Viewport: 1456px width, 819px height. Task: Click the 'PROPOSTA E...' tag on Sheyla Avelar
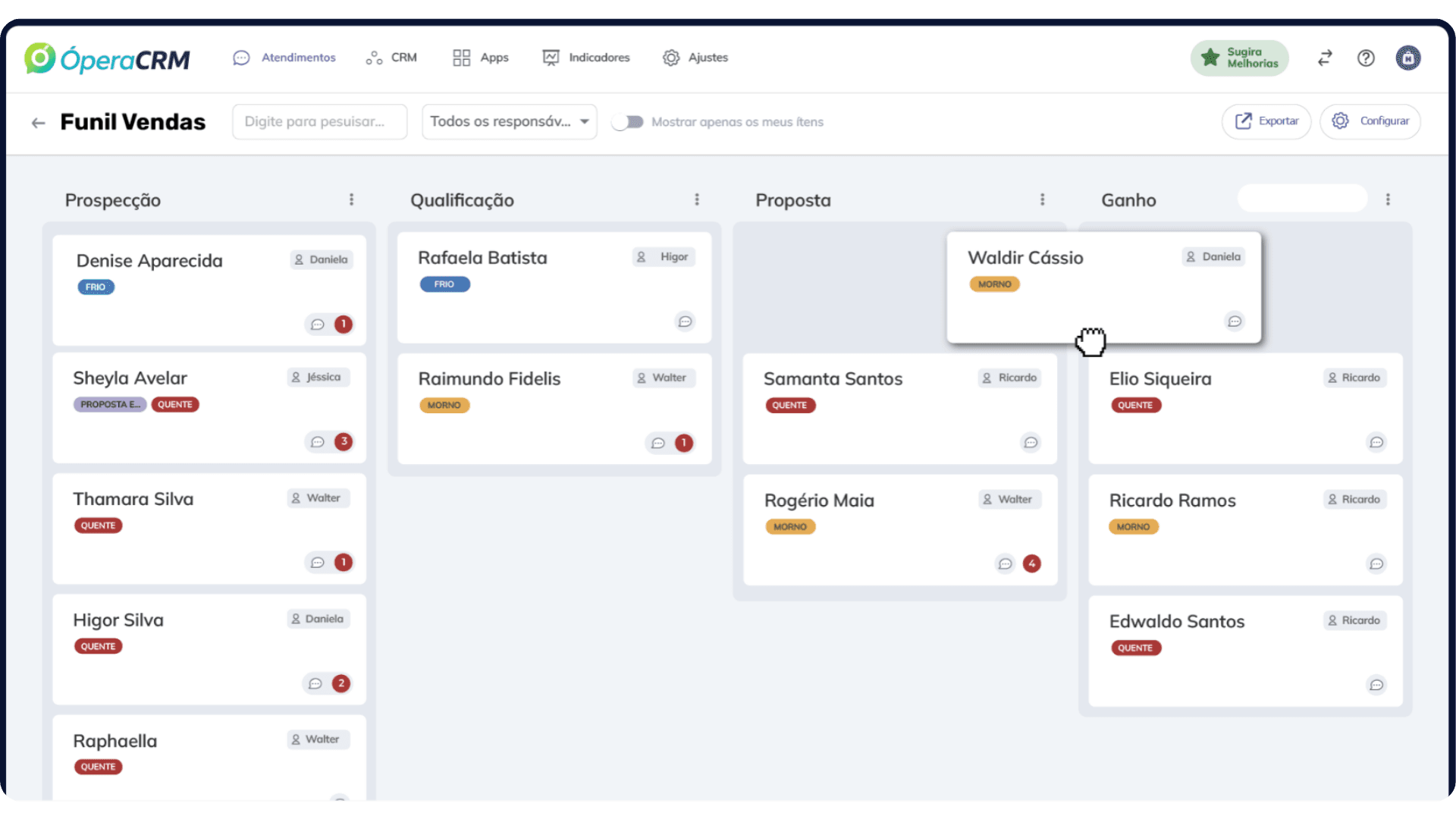[110, 405]
